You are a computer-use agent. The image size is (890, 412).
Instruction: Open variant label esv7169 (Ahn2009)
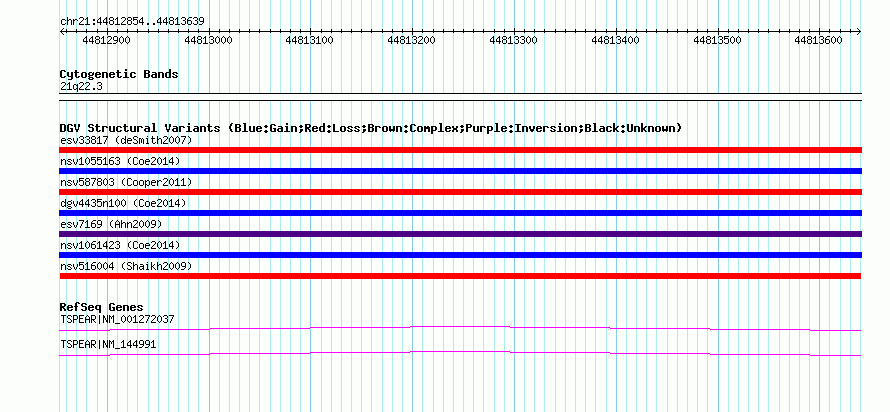point(111,224)
